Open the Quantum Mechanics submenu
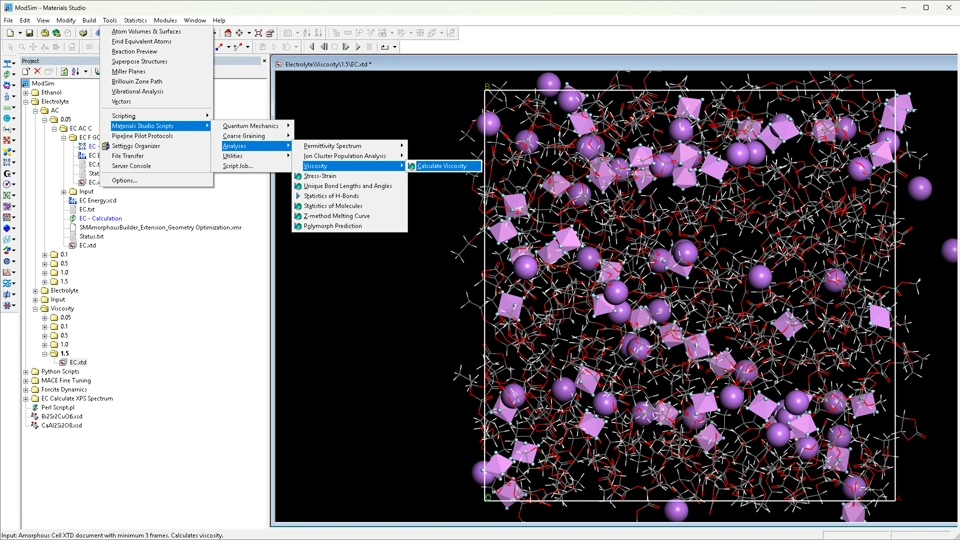This screenshot has width=960, height=540. tap(251, 126)
